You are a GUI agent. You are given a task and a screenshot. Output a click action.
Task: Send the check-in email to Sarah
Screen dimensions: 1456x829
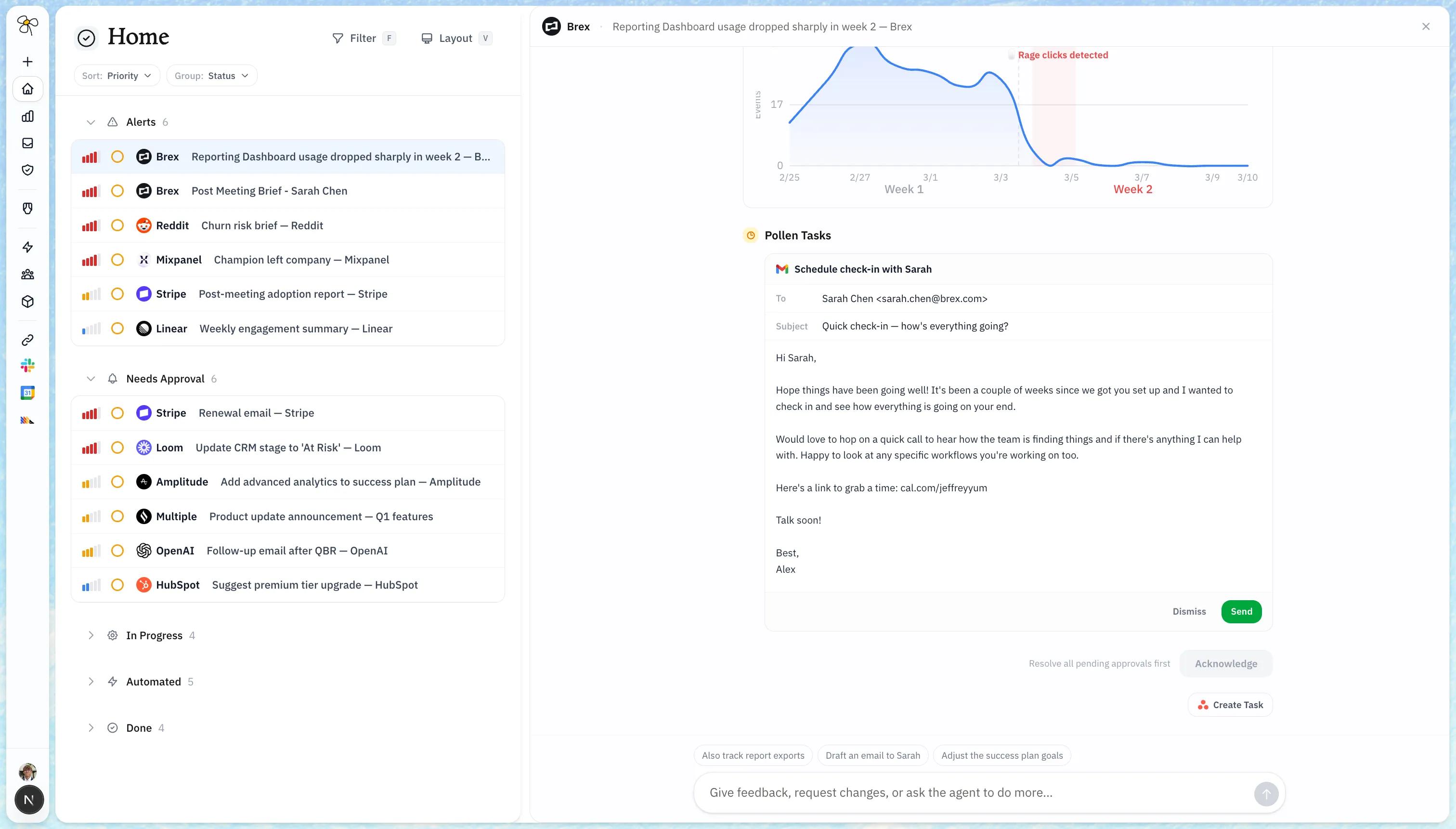coord(1241,611)
